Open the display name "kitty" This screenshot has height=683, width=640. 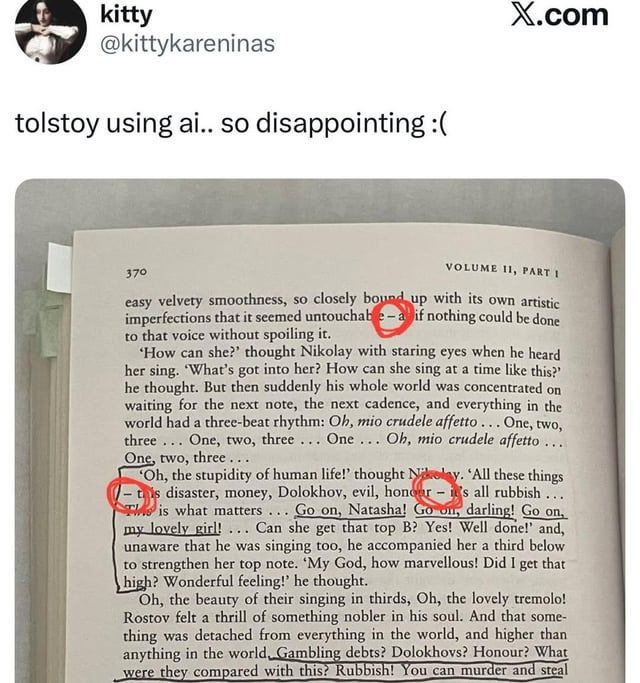pos(126,14)
